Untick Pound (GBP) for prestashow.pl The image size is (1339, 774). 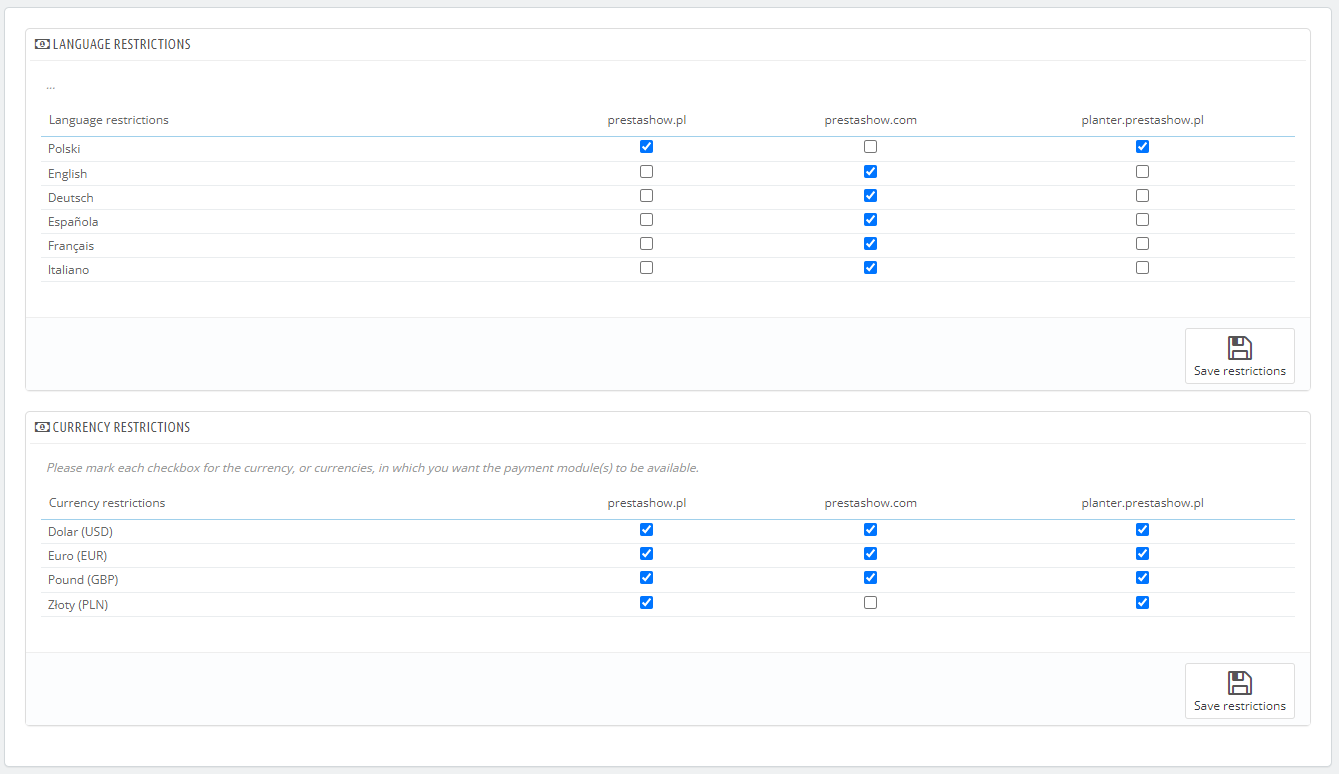[646, 578]
